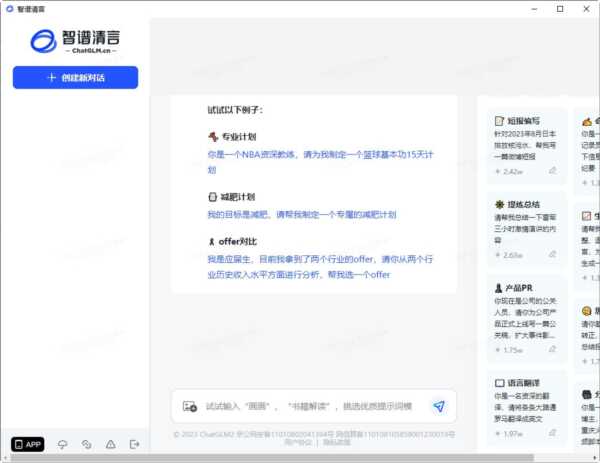
Task: Click the 创建新对话 button
Action: pyautogui.click(x=75, y=77)
